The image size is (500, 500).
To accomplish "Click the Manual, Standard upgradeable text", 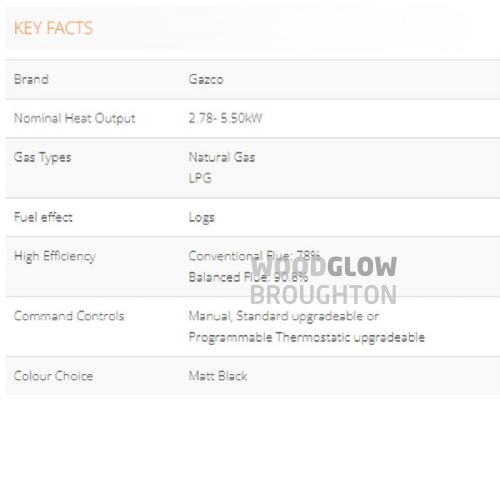I will [x=284, y=316].
